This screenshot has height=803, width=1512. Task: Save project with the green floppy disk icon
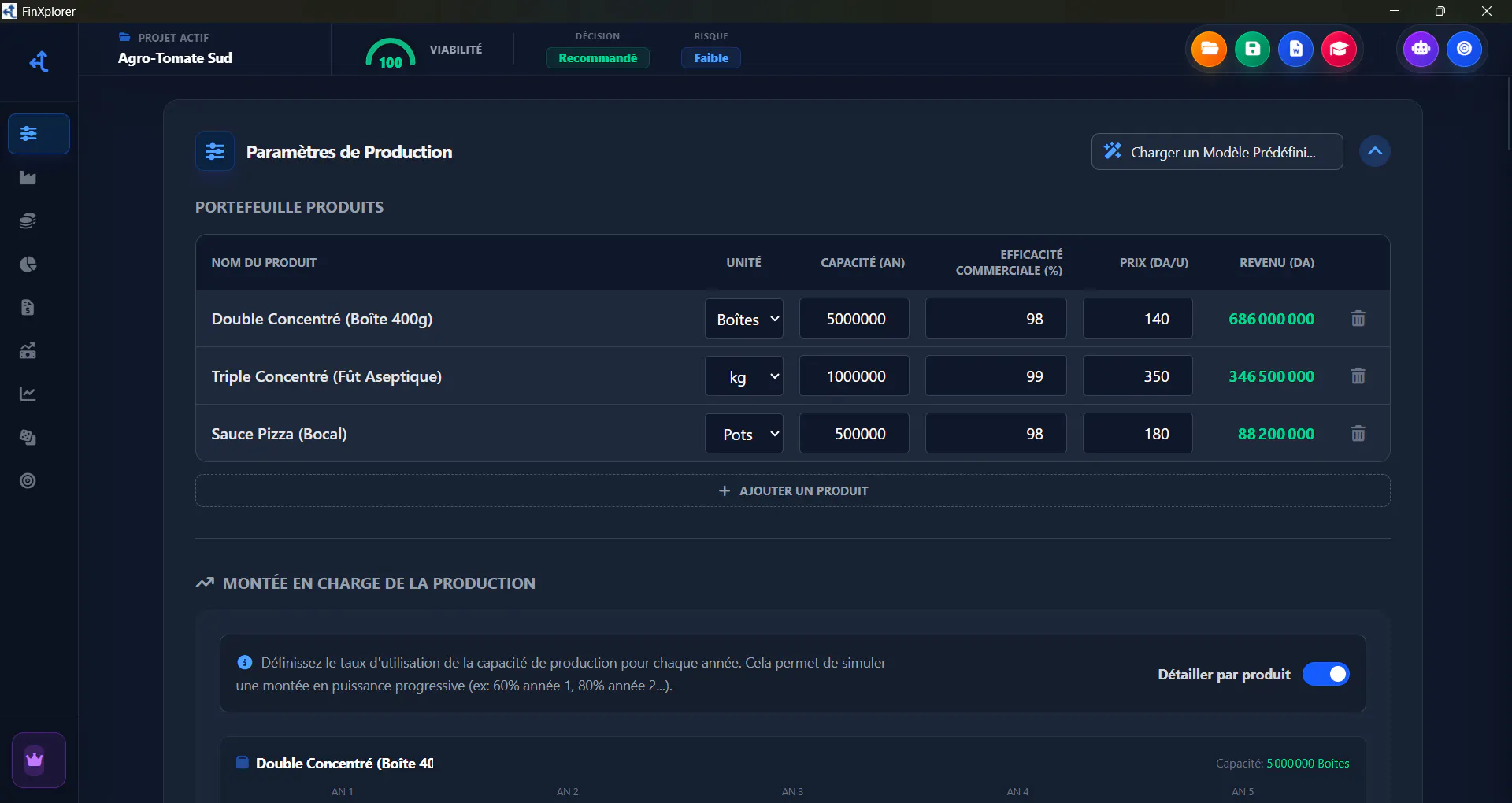click(x=1252, y=49)
